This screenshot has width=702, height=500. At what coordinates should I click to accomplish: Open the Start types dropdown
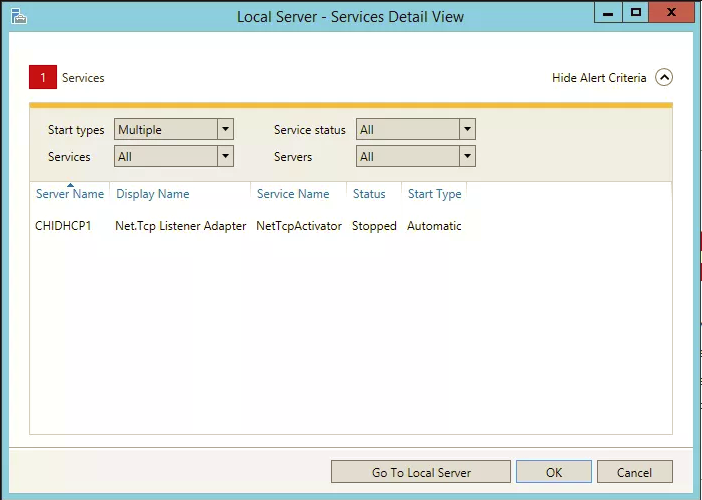[x=174, y=129]
